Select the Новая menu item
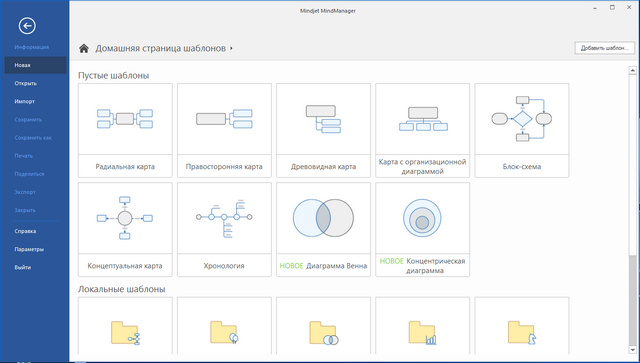 coord(36,65)
